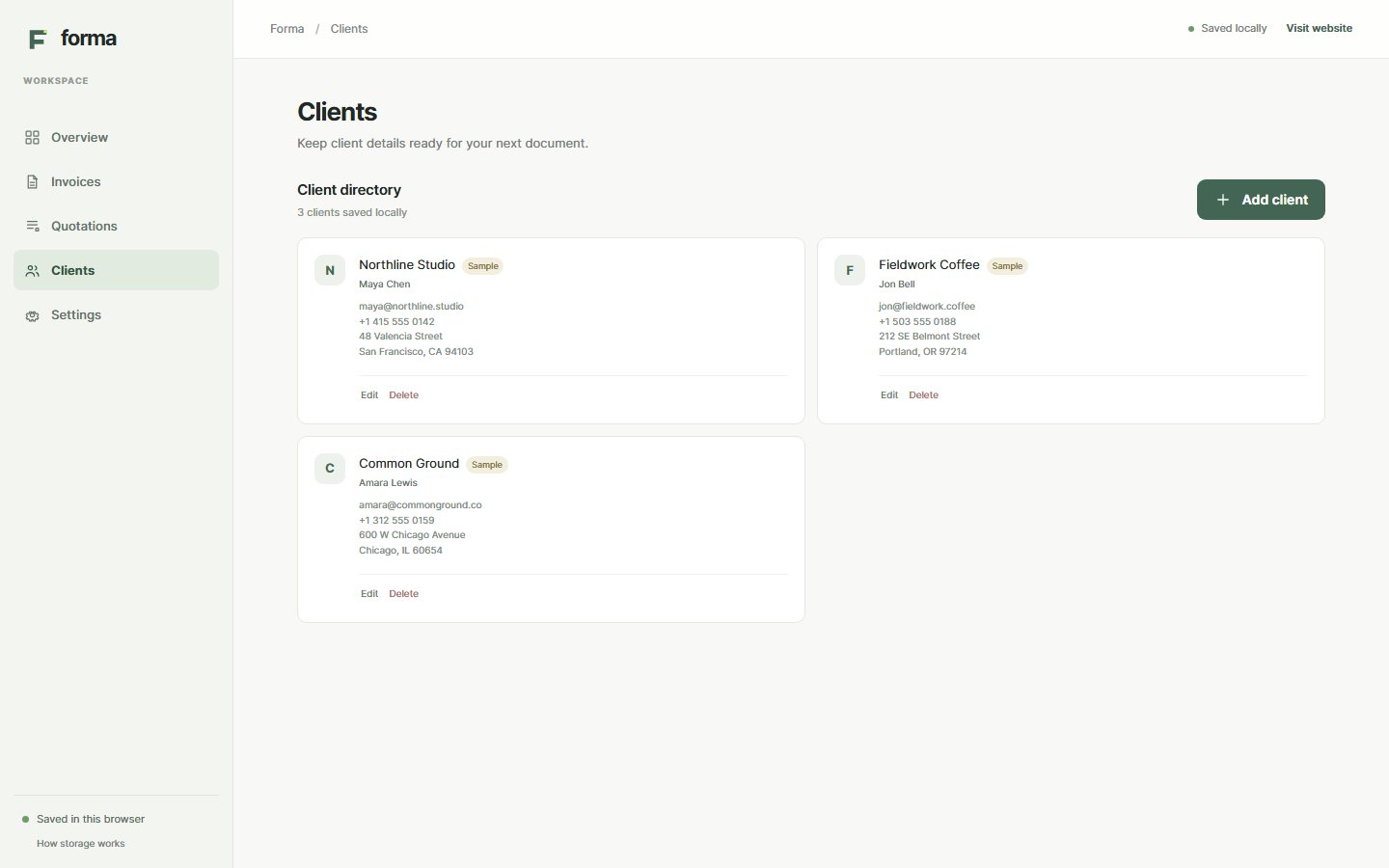This screenshot has width=1389, height=868.
Task: Delete the Common Ground client
Action: point(403,594)
